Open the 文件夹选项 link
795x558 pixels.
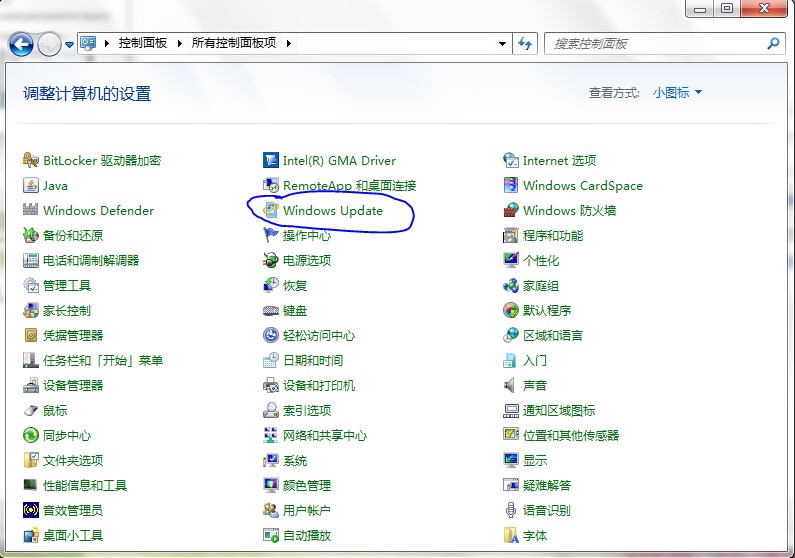click(x=73, y=461)
